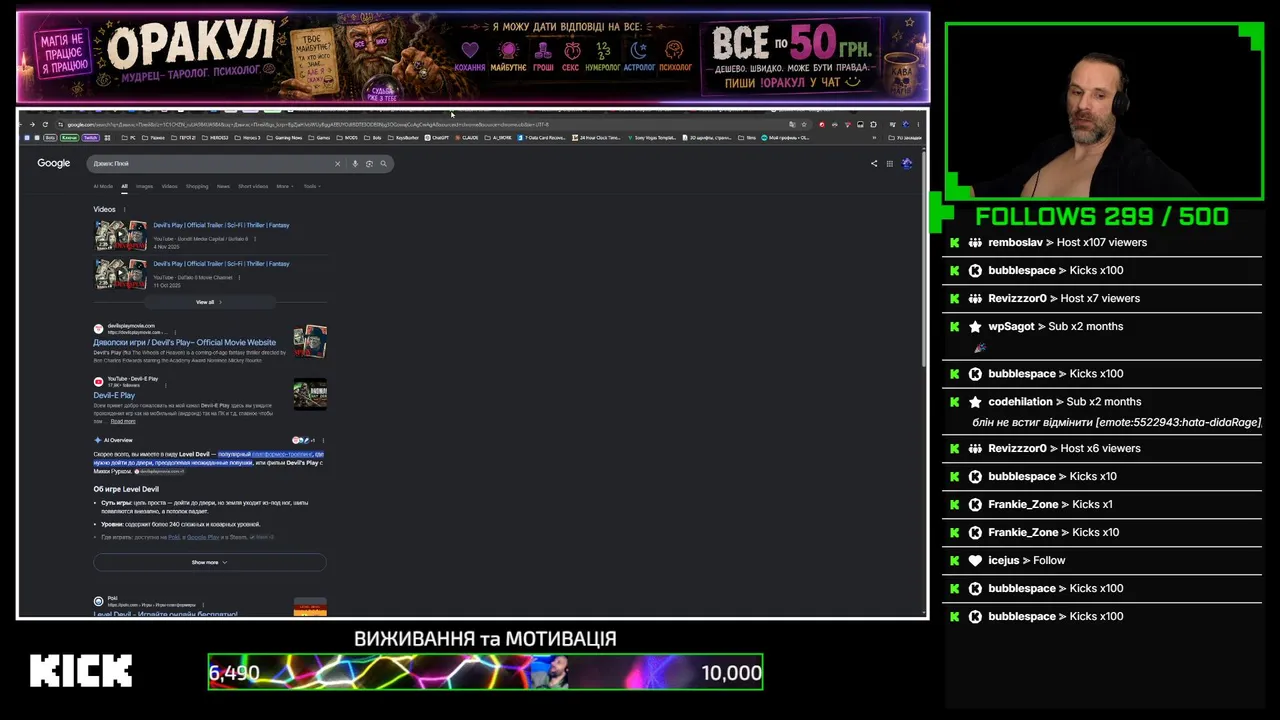Switch to the AI Mode tab
The image size is (1280, 720).
103,186
